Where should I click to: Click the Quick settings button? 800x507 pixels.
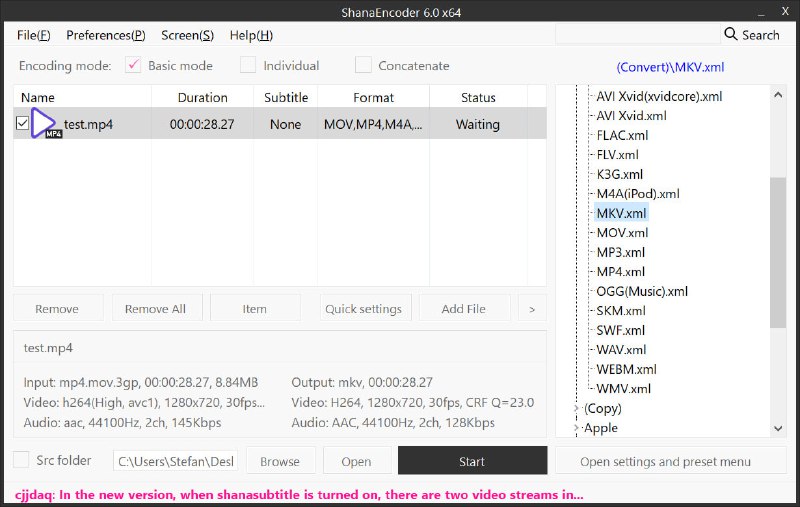[x=363, y=309]
